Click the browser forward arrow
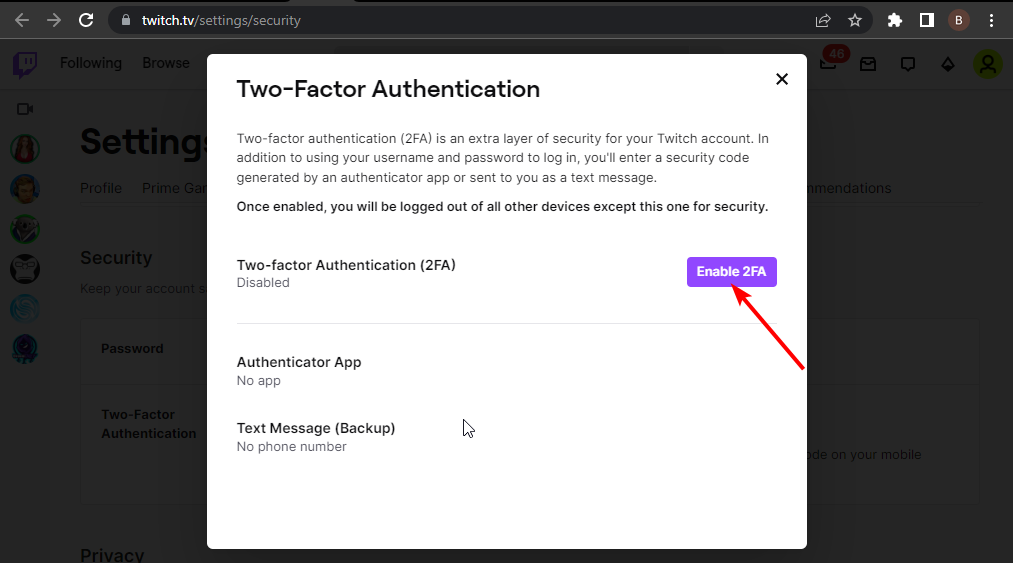 coord(54,20)
